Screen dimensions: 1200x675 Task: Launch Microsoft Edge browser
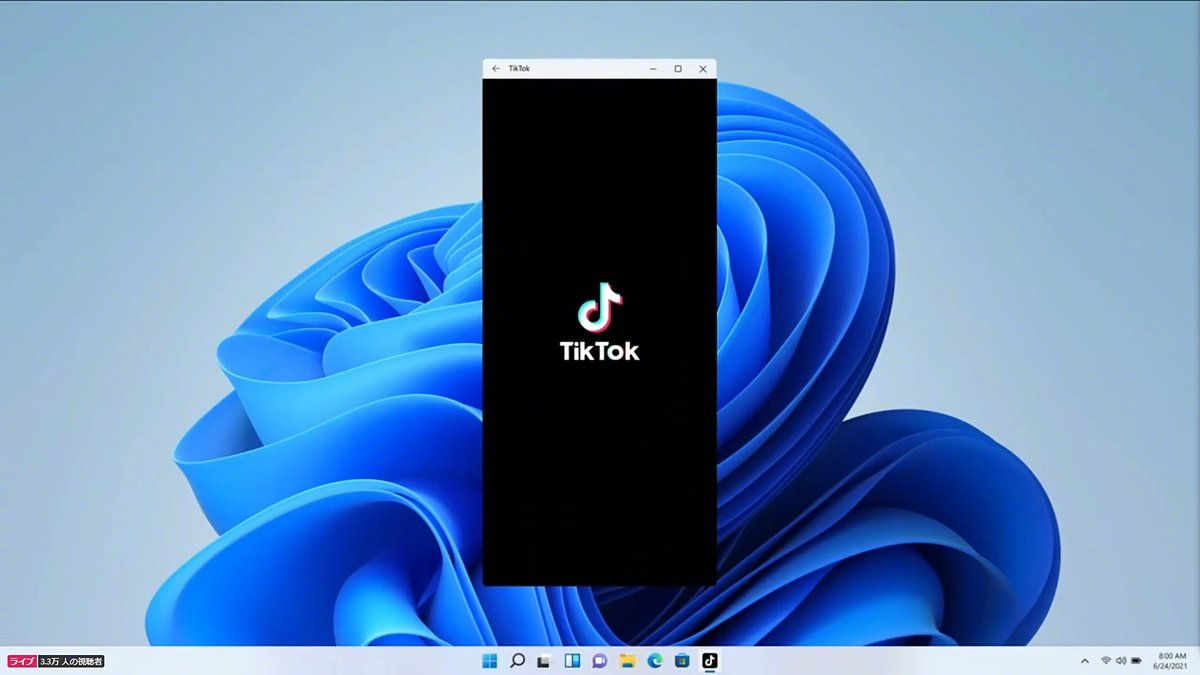[x=655, y=660]
